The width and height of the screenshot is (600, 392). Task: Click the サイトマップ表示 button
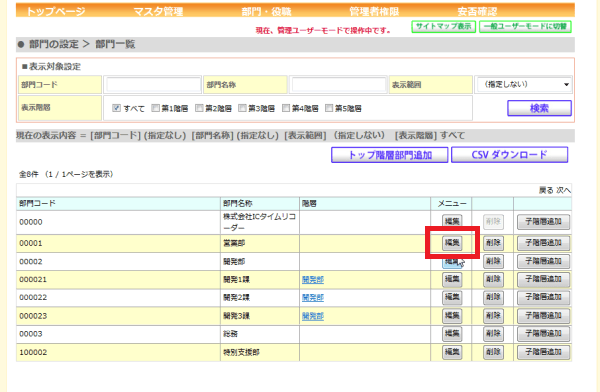point(443,26)
